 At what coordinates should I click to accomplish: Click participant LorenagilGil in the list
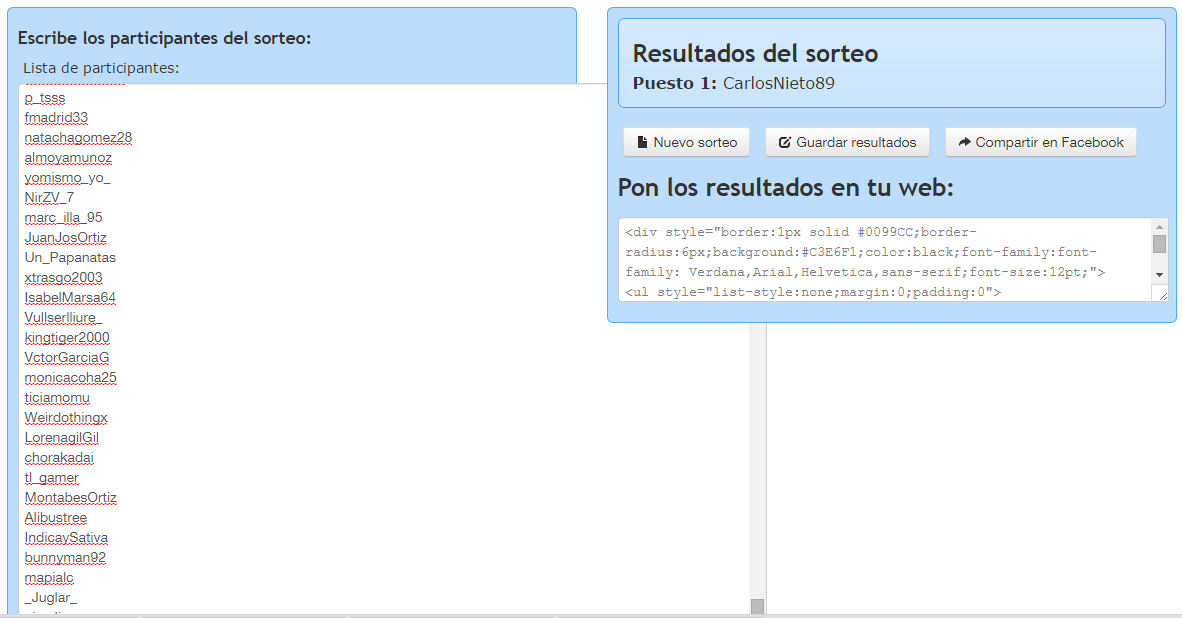62,437
